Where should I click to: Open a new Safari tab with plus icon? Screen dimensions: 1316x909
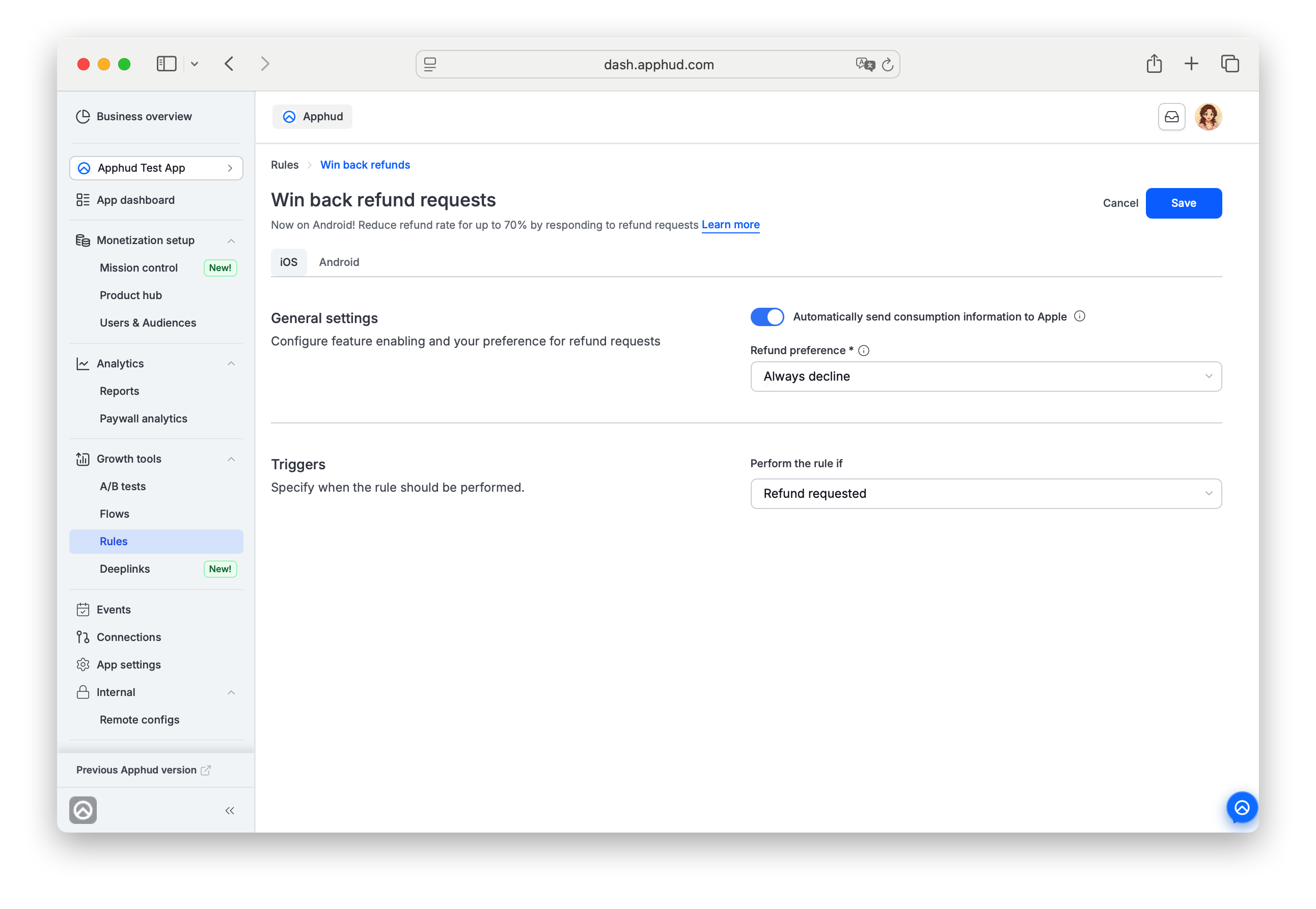(1191, 64)
